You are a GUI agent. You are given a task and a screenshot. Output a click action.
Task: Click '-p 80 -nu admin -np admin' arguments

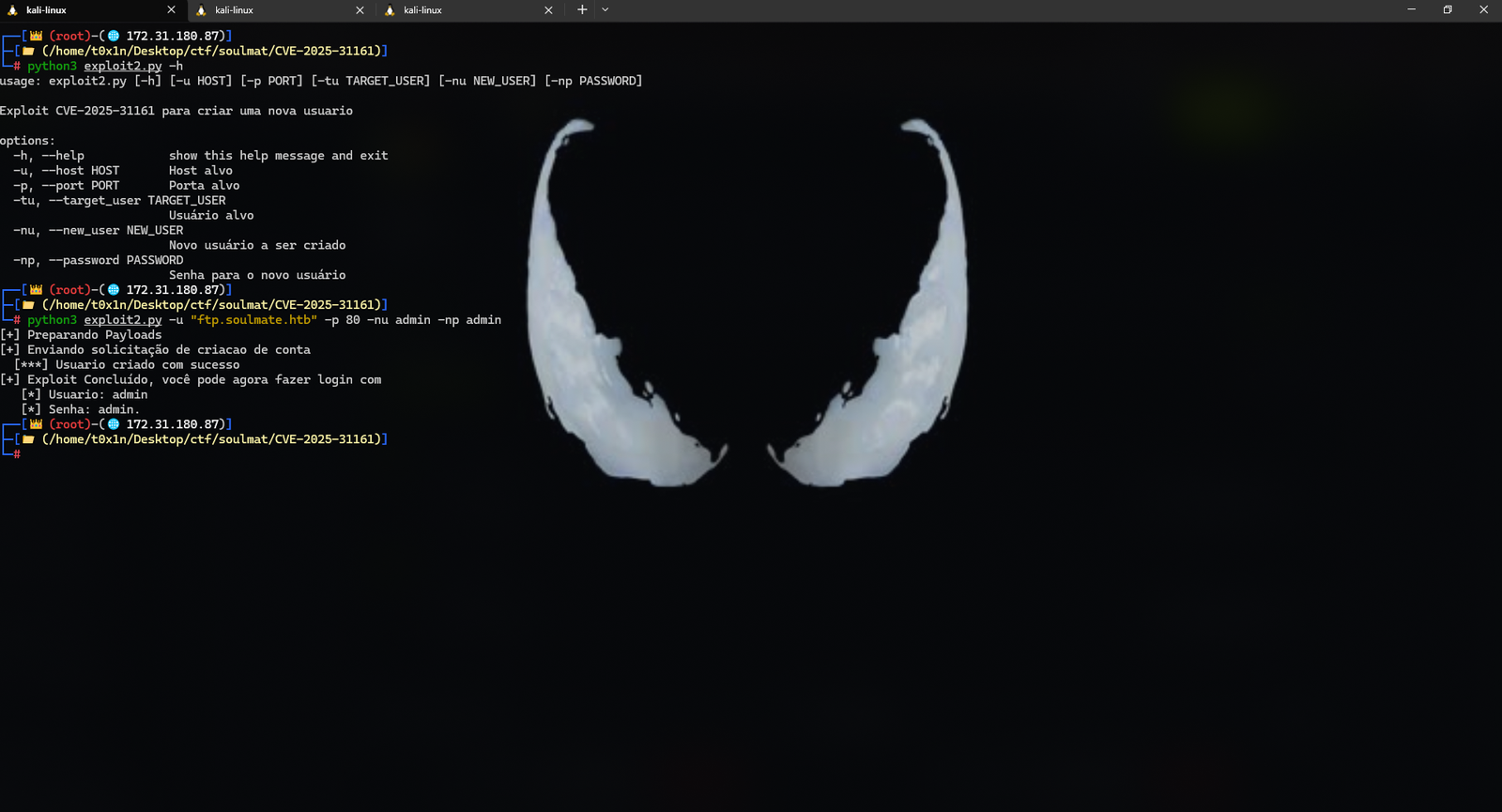pos(413,320)
